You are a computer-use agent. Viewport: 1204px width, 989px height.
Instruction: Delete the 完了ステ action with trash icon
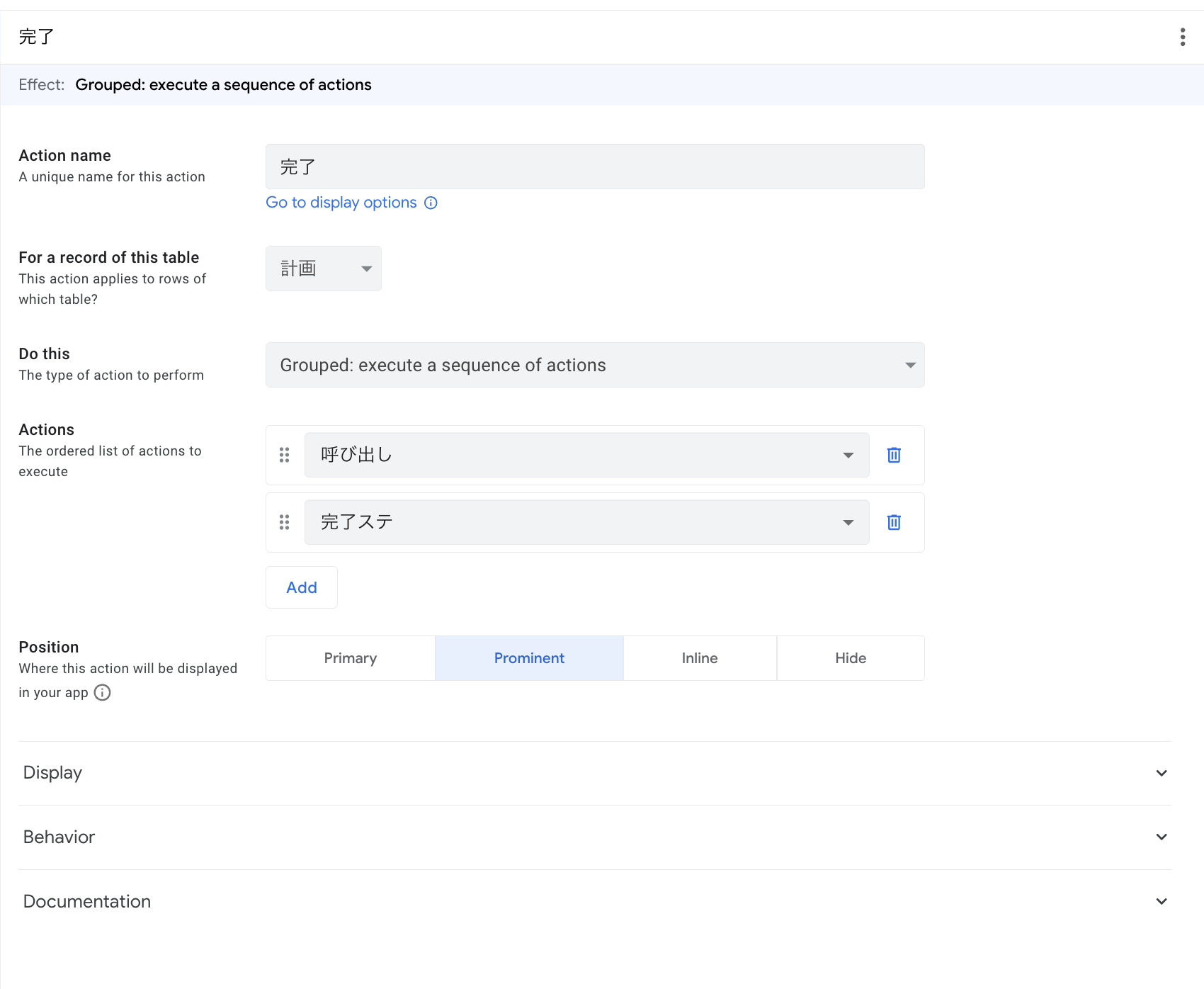(894, 522)
